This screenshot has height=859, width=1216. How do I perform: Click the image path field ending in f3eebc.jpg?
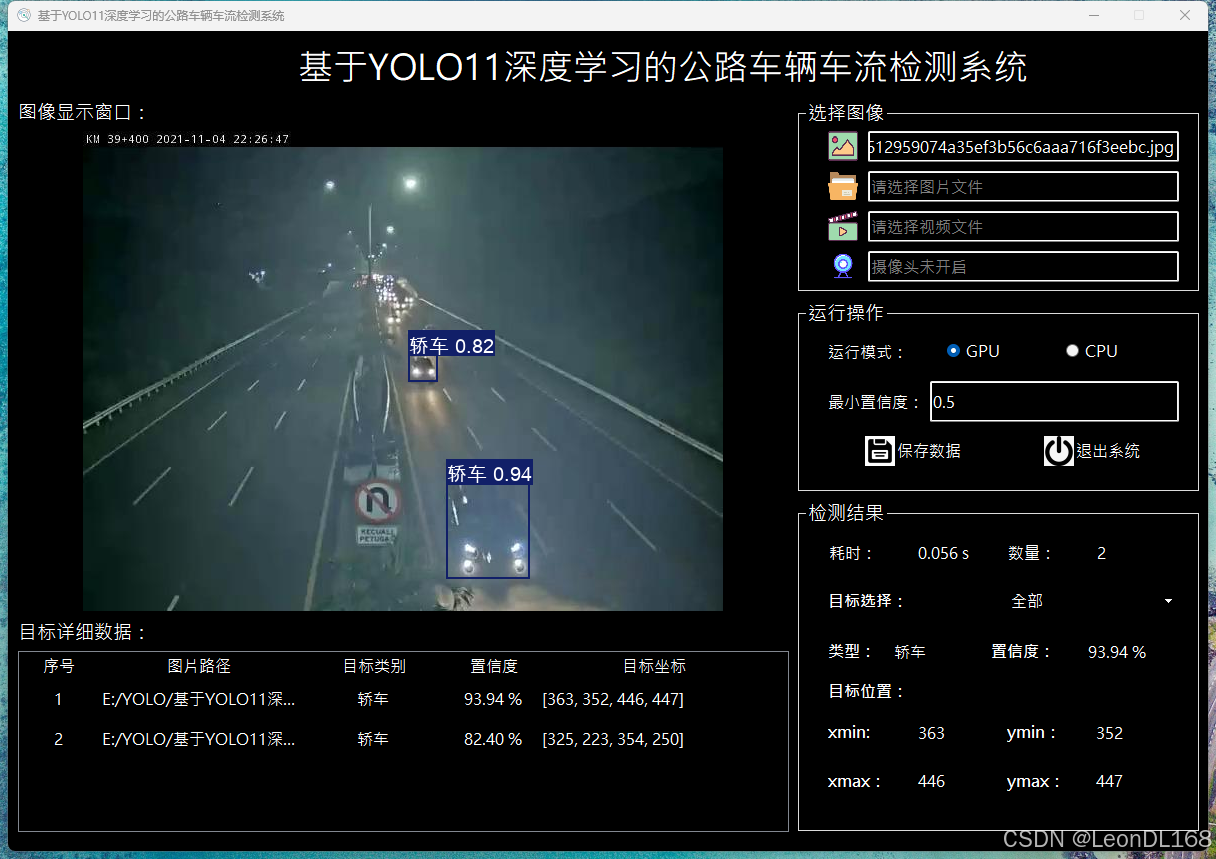(x=1023, y=147)
